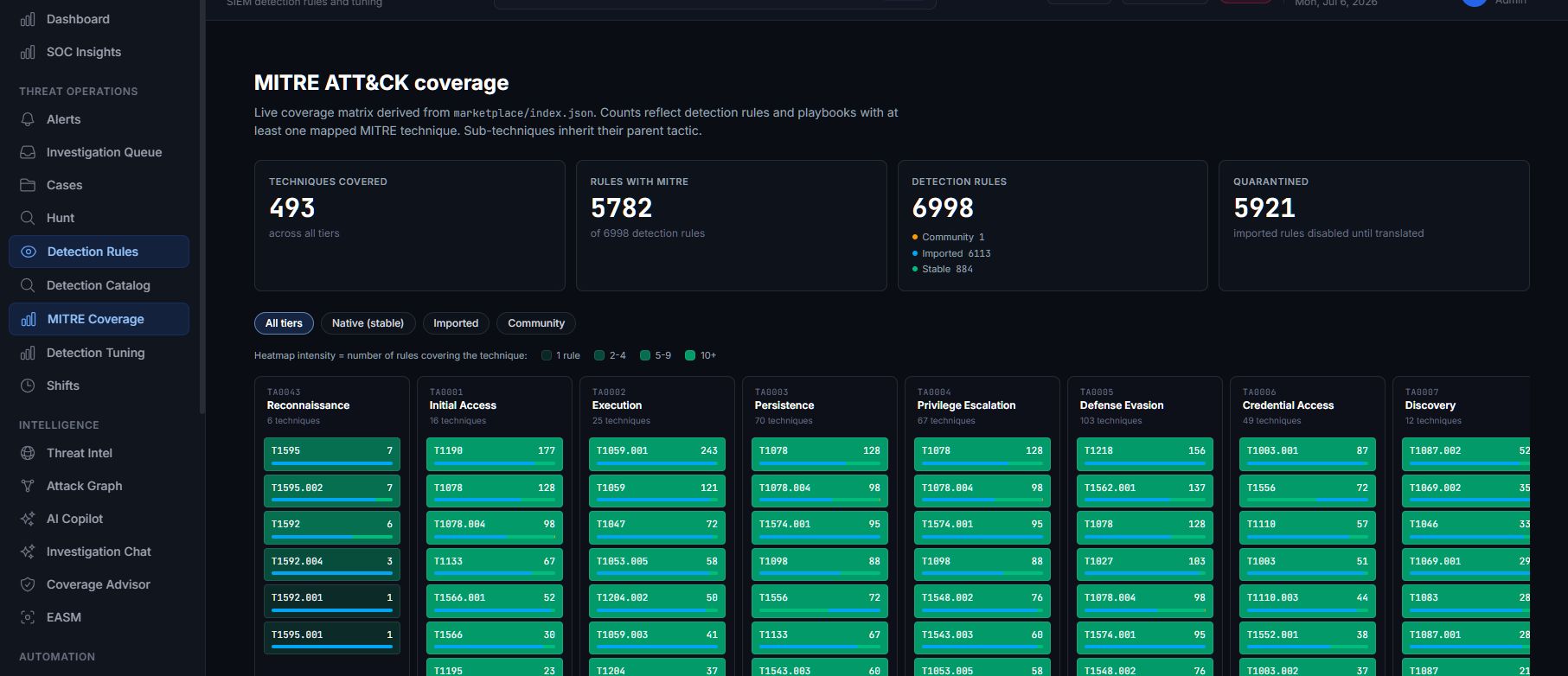Screen dimensions: 1568x676
Task: Open Threat Intel page
Action: 99,453
